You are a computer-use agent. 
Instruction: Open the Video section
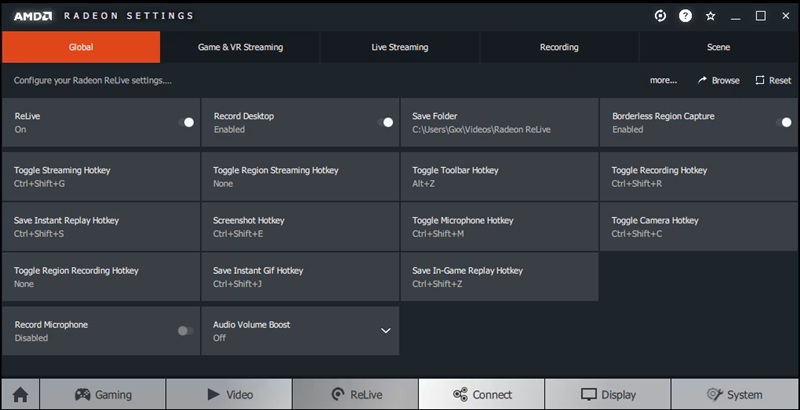(229, 394)
